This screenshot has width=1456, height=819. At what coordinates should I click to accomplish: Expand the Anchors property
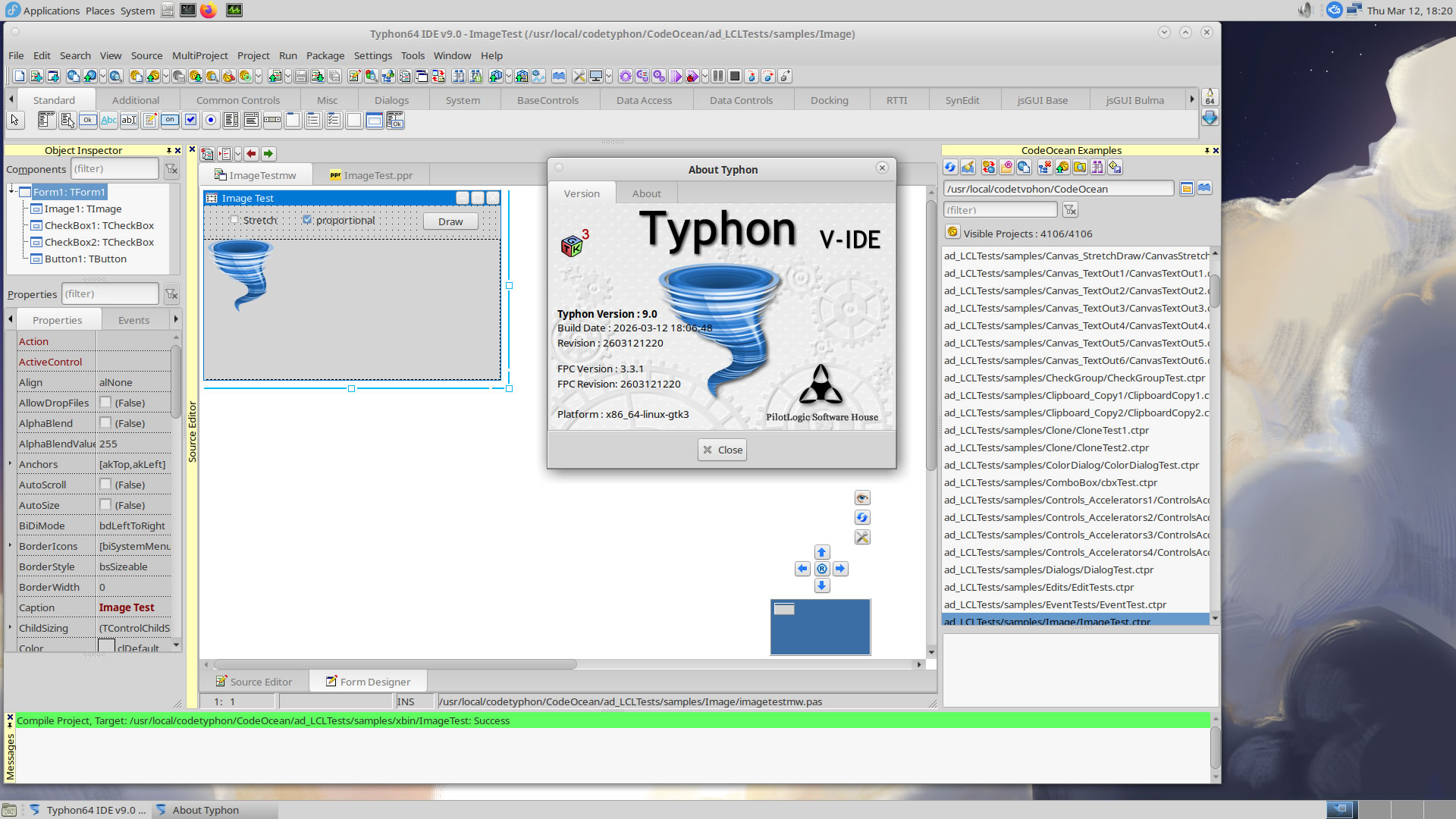[11, 464]
